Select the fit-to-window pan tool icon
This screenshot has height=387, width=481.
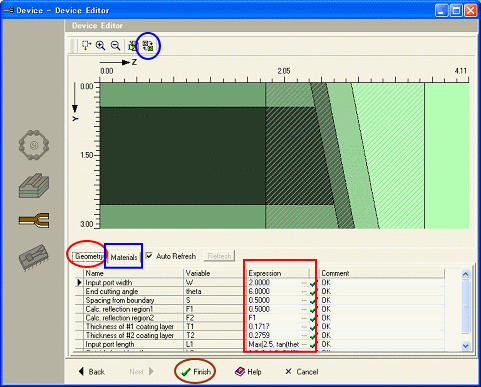click(86, 45)
